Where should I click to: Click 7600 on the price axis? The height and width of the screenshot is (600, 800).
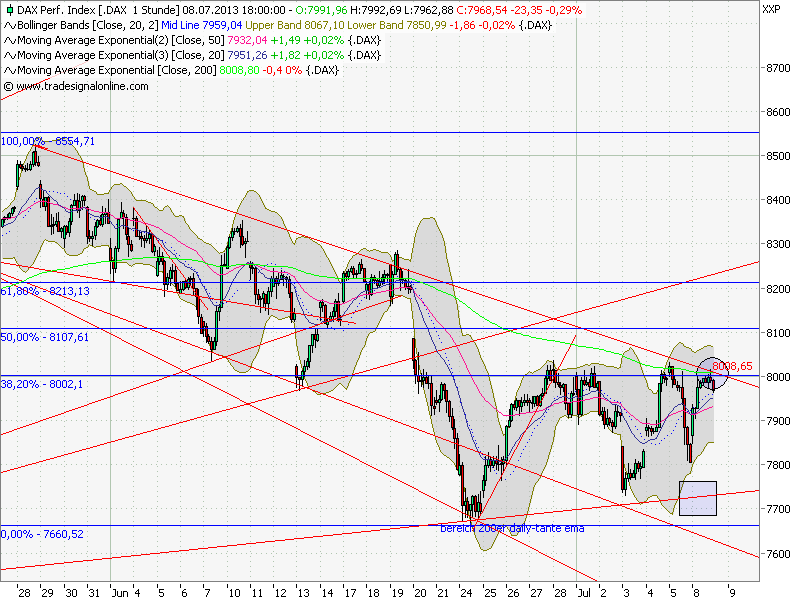point(778,554)
